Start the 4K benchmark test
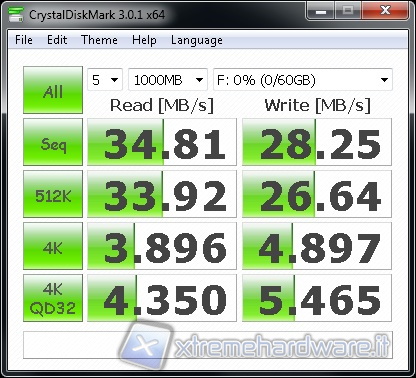Screen dimensions: 416x378 53,246
